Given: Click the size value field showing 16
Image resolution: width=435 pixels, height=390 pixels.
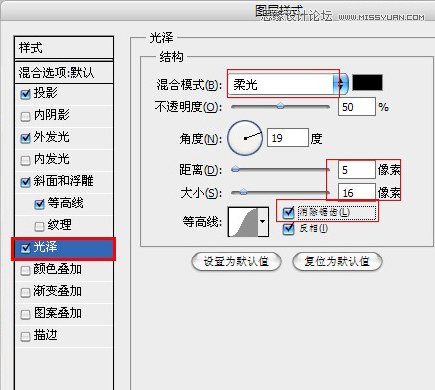Looking at the screenshot, I should pos(357,192).
